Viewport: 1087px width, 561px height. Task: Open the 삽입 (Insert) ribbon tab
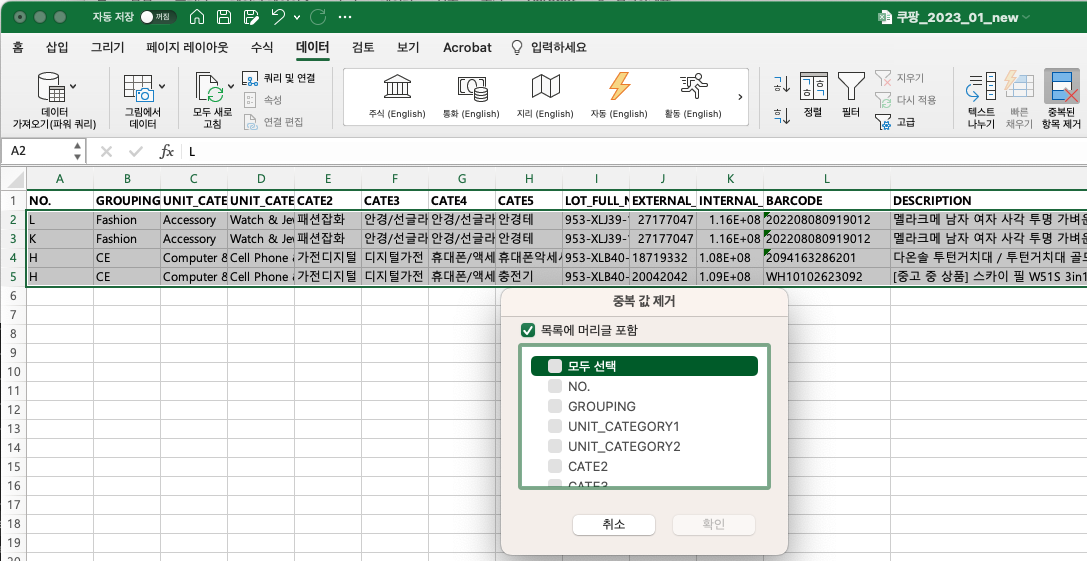pos(57,47)
